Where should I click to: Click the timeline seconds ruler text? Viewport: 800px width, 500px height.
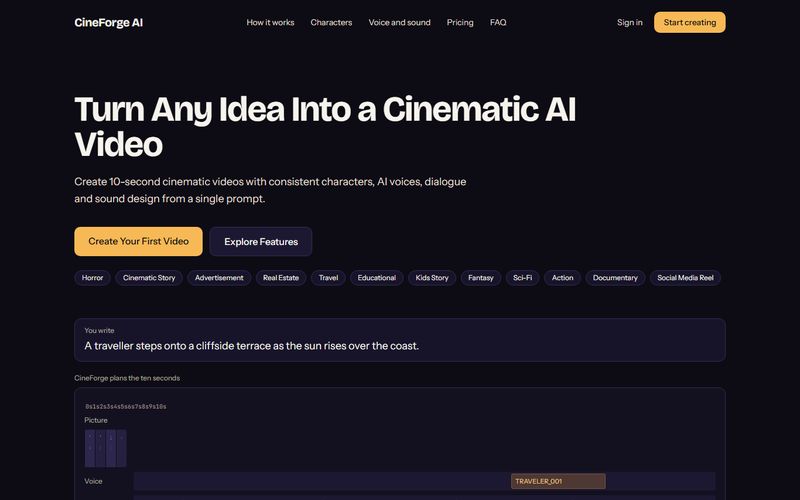click(x=126, y=407)
